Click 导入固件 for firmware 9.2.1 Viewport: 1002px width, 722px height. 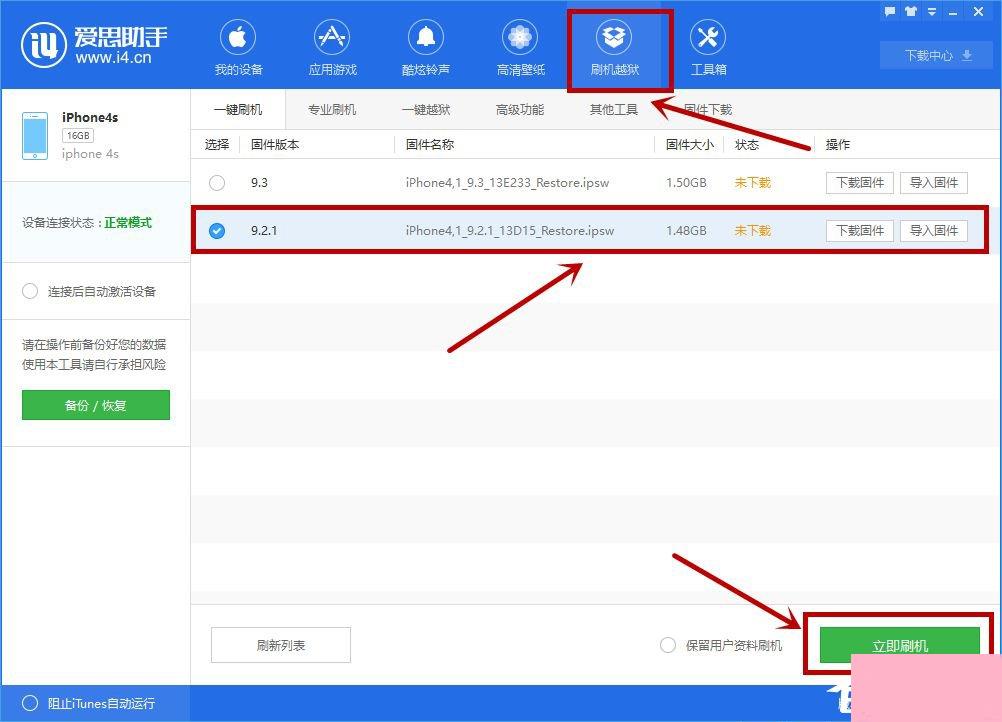pos(934,231)
